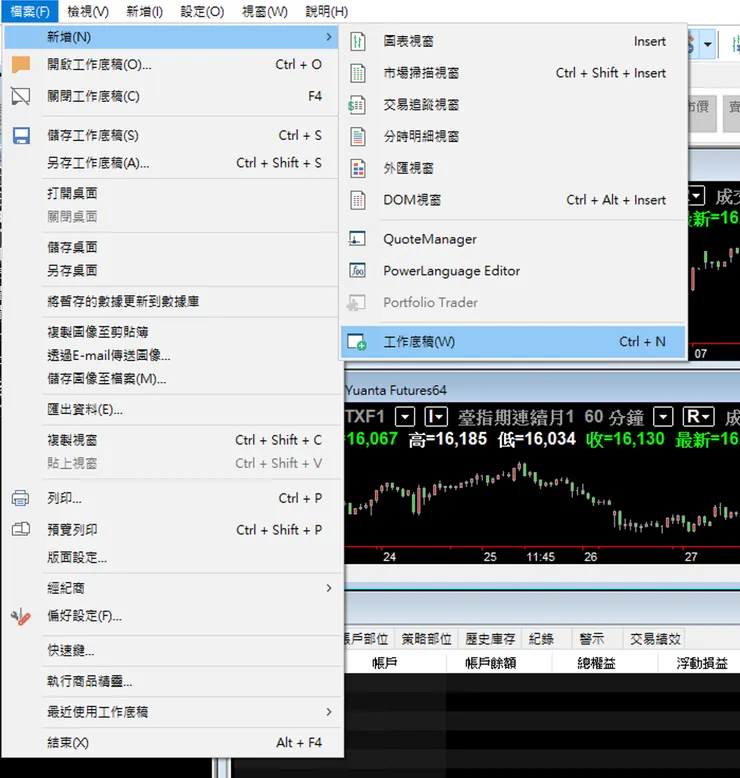Open the R dropdown in chart header

click(699, 417)
